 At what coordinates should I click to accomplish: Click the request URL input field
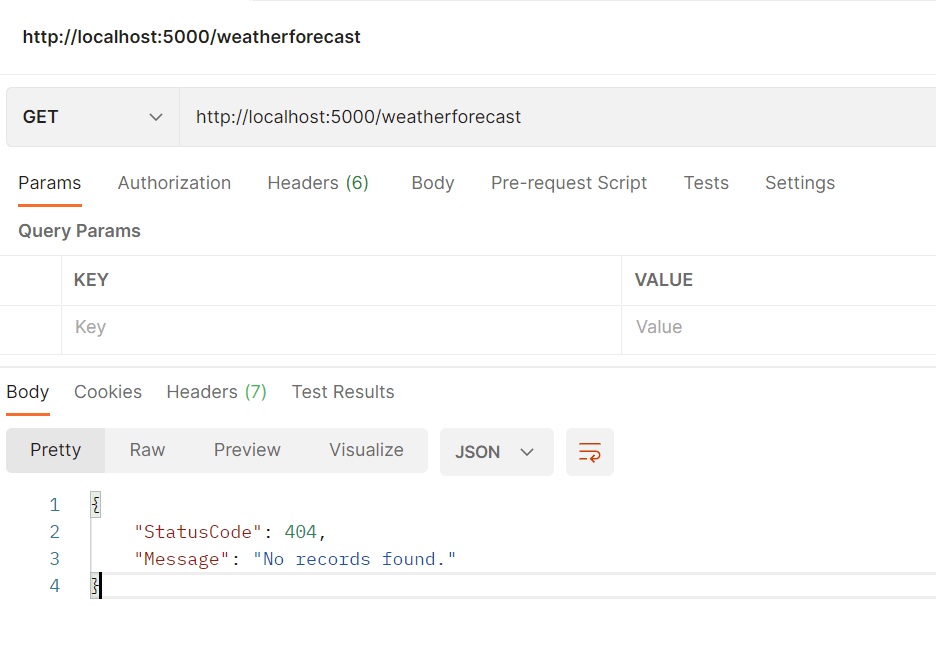tap(556, 117)
